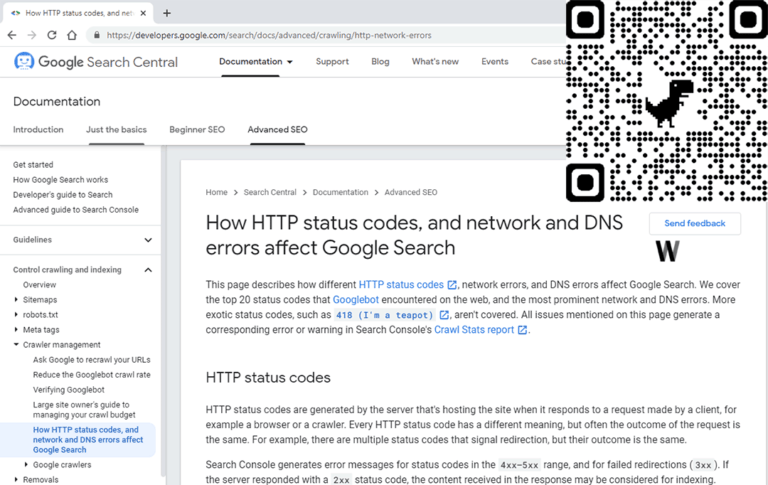Expand the Guidelines section chevron
768x485 pixels.
148,240
